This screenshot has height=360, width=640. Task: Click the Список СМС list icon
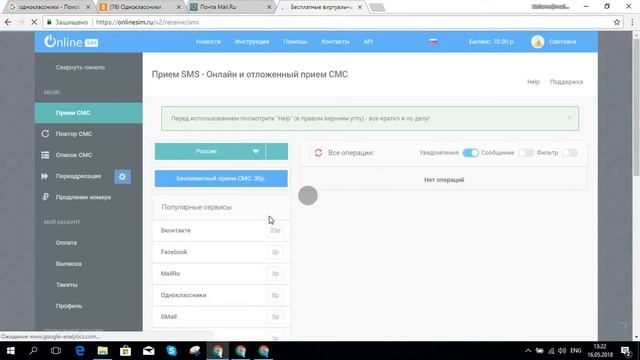point(45,155)
